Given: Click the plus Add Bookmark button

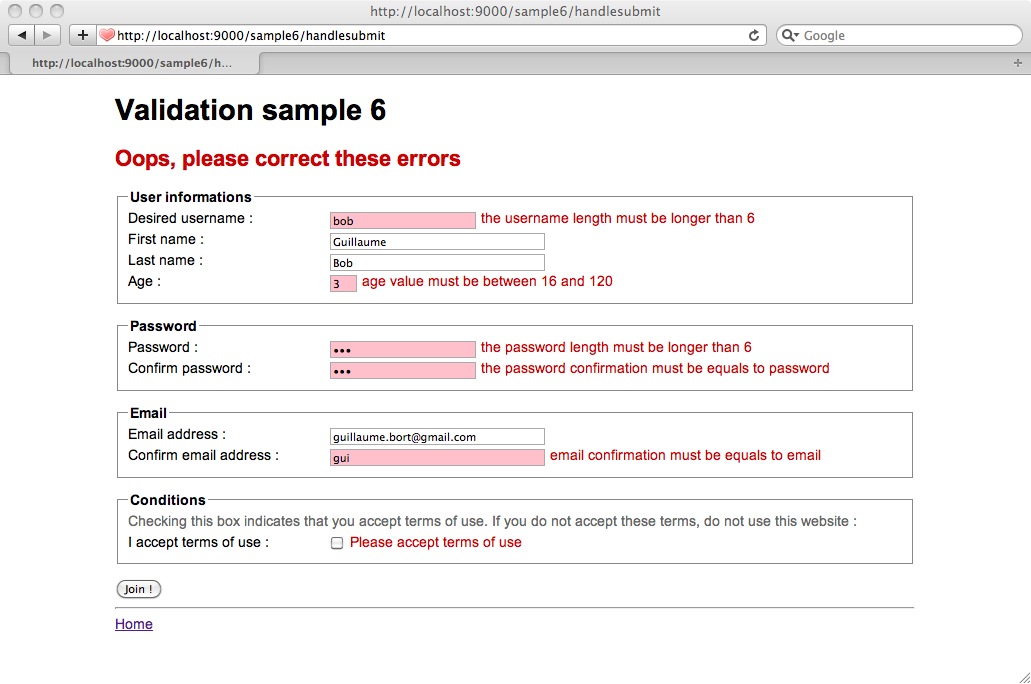Looking at the screenshot, I should 82,35.
